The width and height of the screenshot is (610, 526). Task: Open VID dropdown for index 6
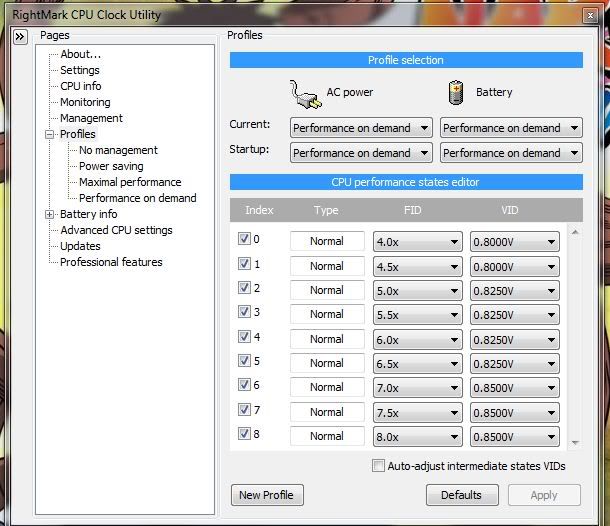515,388
